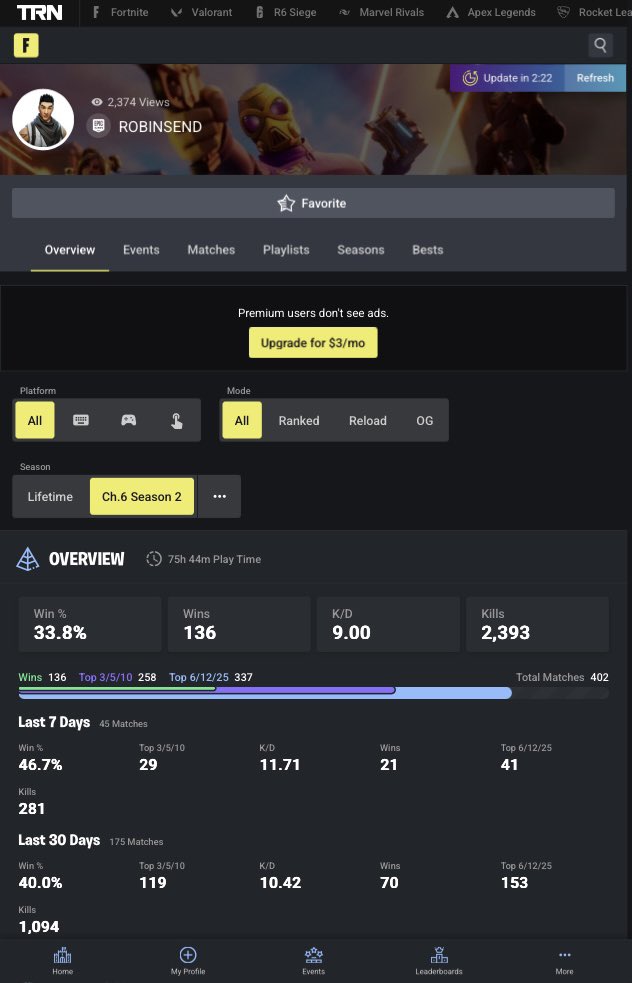
Task: Click the K/D 9.00 stat card
Action: 388,624
